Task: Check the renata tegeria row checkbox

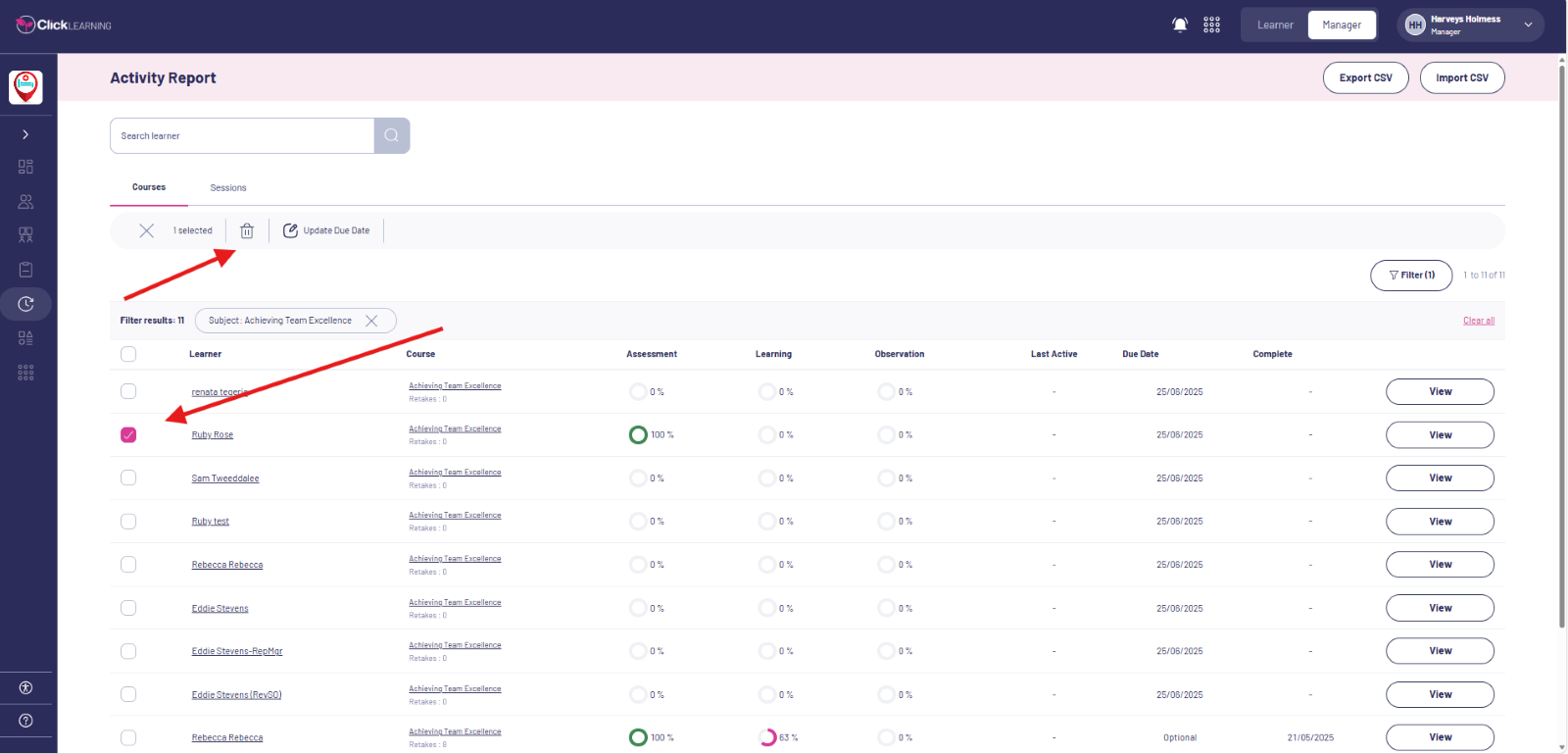Action: coord(128,391)
